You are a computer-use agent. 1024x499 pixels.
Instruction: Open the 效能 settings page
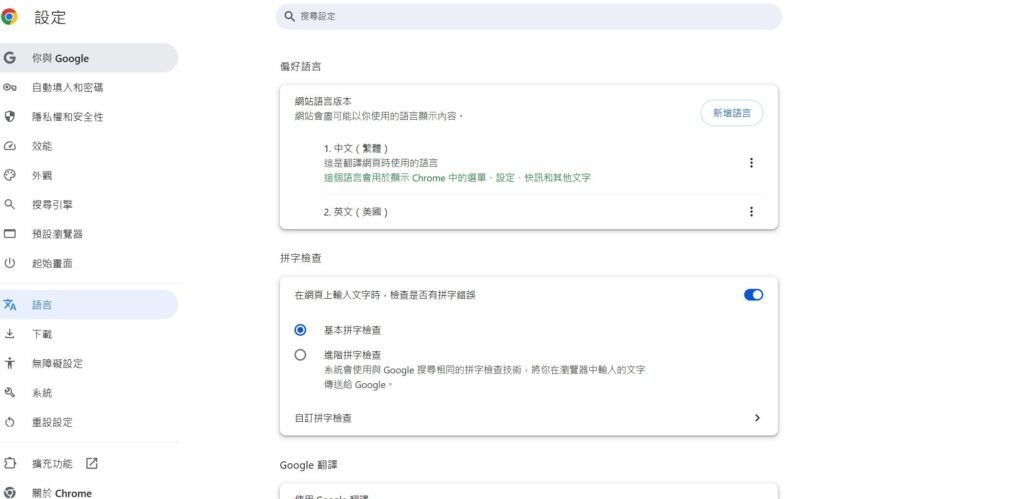pyautogui.click(x=89, y=146)
